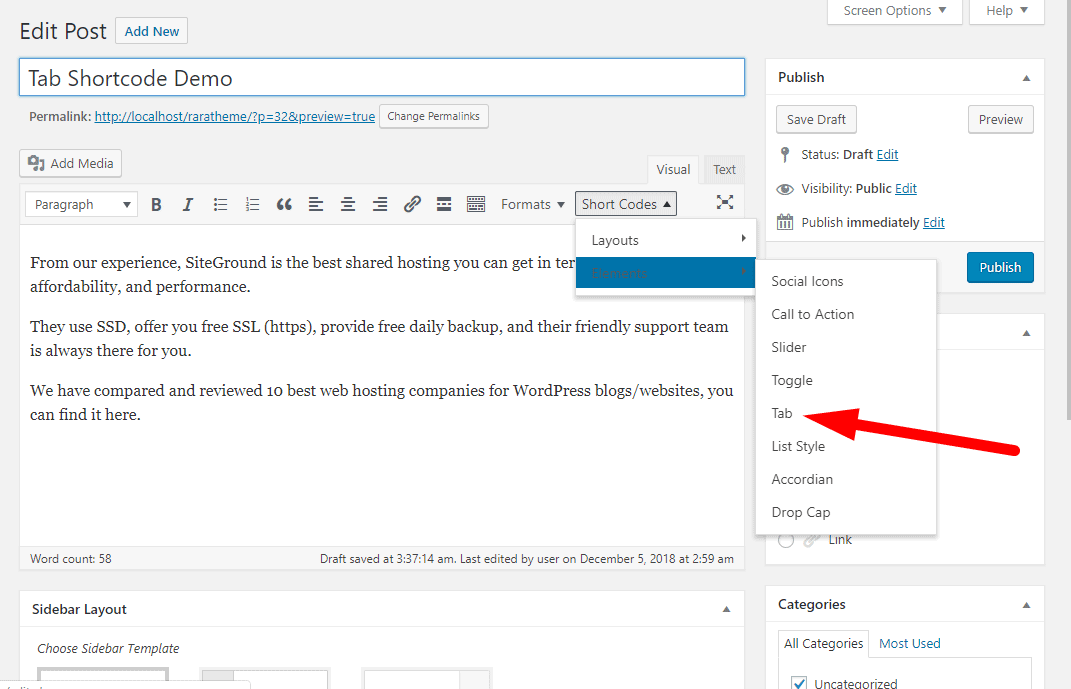Align text right
The height and width of the screenshot is (689, 1071).
pos(380,204)
